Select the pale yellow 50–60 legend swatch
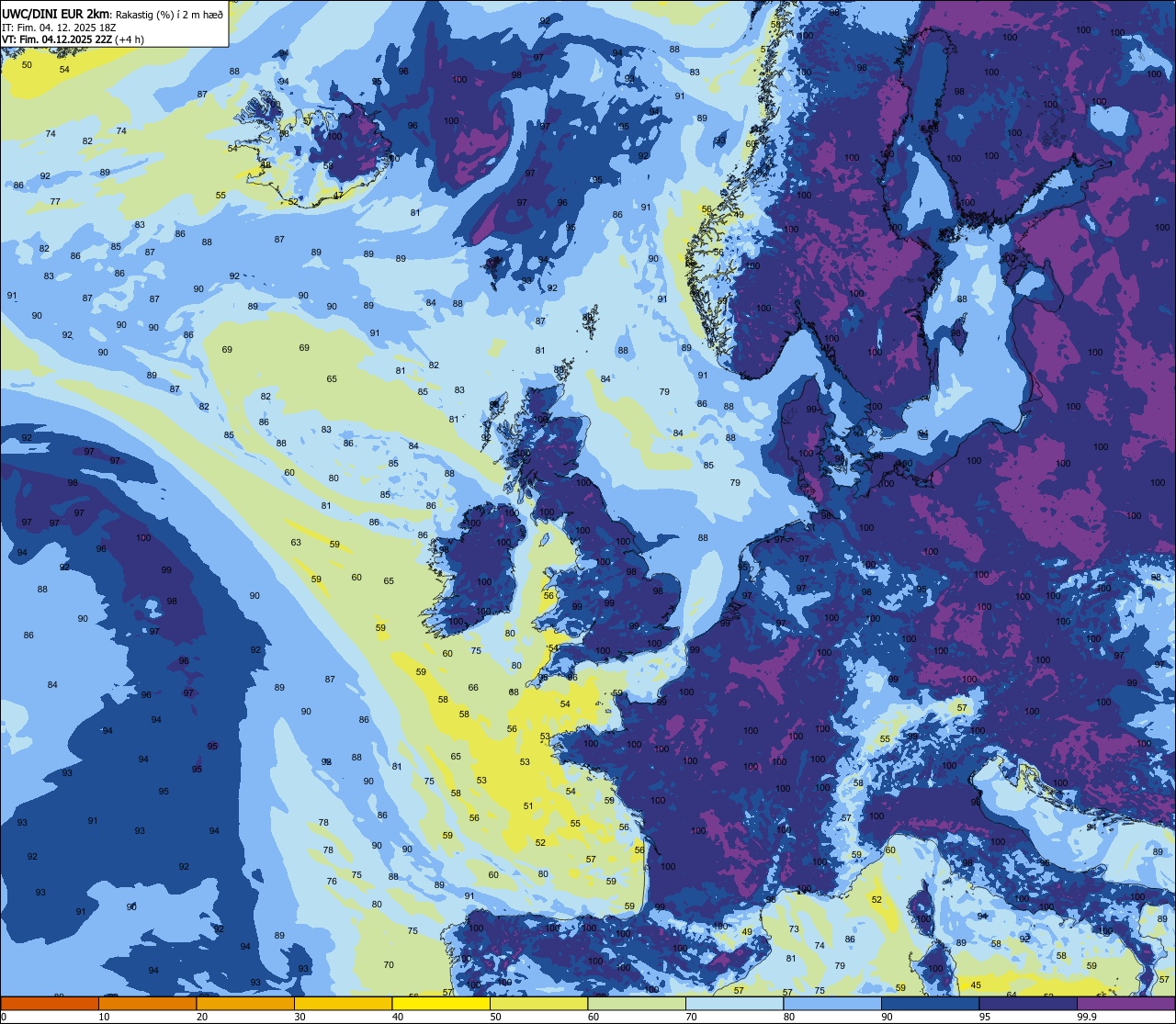This screenshot has height=1024, width=1176. (538, 1004)
